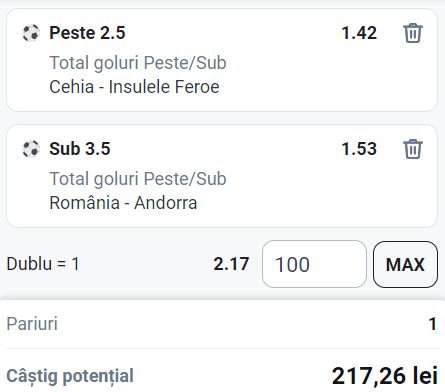Select the Sub 3.5 selection title

pyautogui.click(x=80, y=149)
